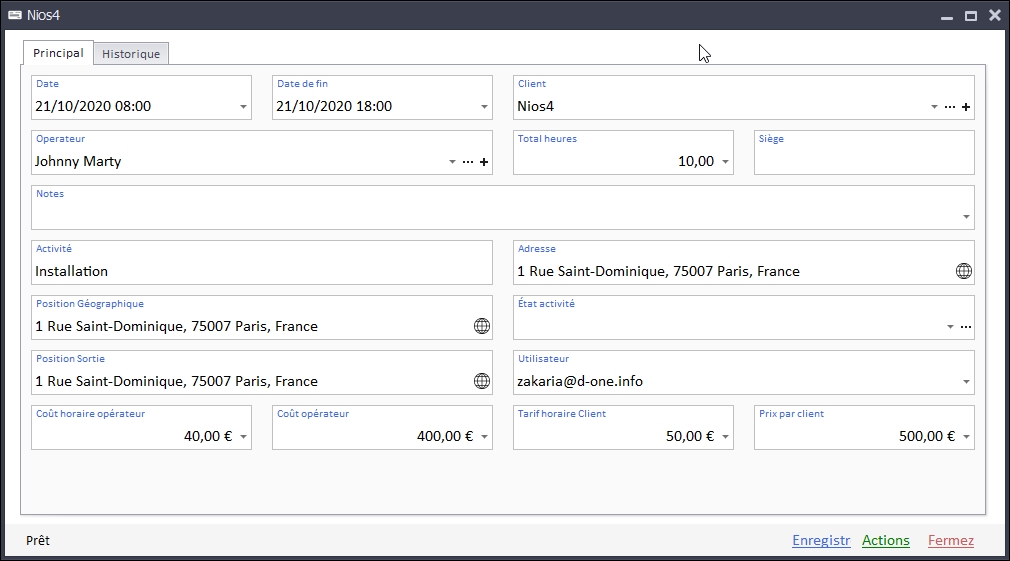Add new Operateur with plus icon

(484, 162)
